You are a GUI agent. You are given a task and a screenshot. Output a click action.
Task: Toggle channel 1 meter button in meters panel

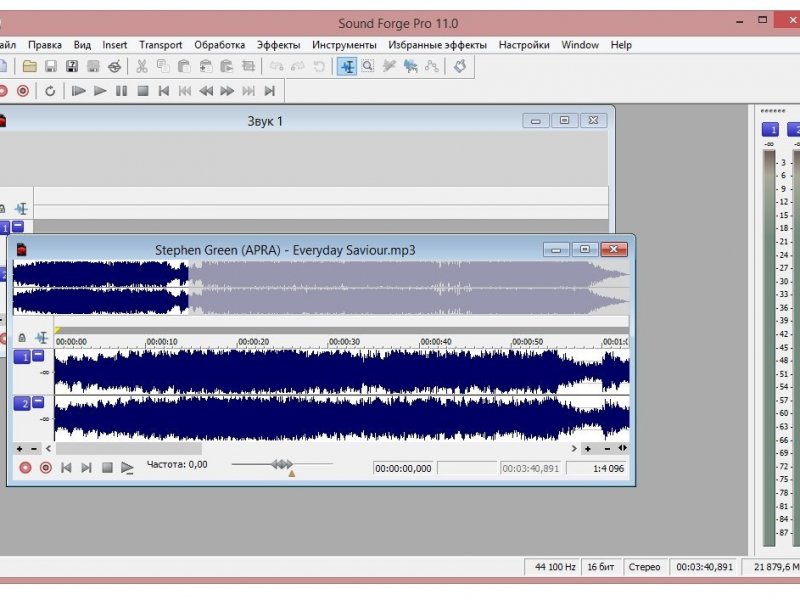tap(770, 130)
